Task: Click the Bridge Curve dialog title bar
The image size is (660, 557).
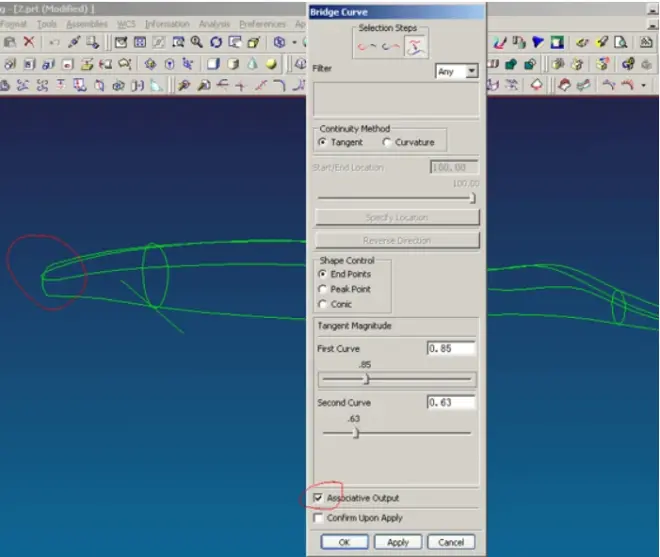Action: click(397, 12)
